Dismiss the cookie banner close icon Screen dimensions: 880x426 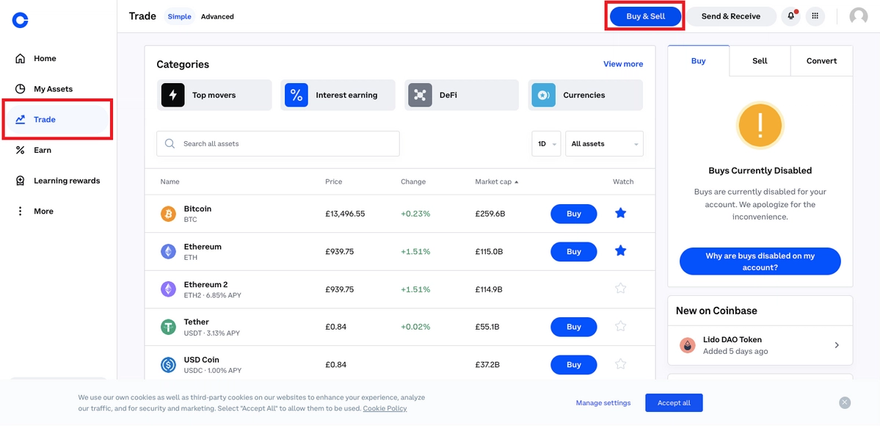click(845, 402)
